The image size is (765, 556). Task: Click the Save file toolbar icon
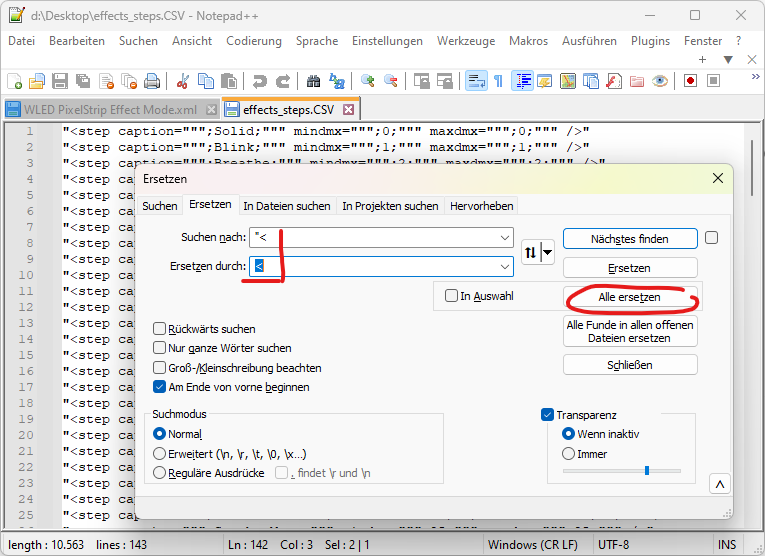60,81
